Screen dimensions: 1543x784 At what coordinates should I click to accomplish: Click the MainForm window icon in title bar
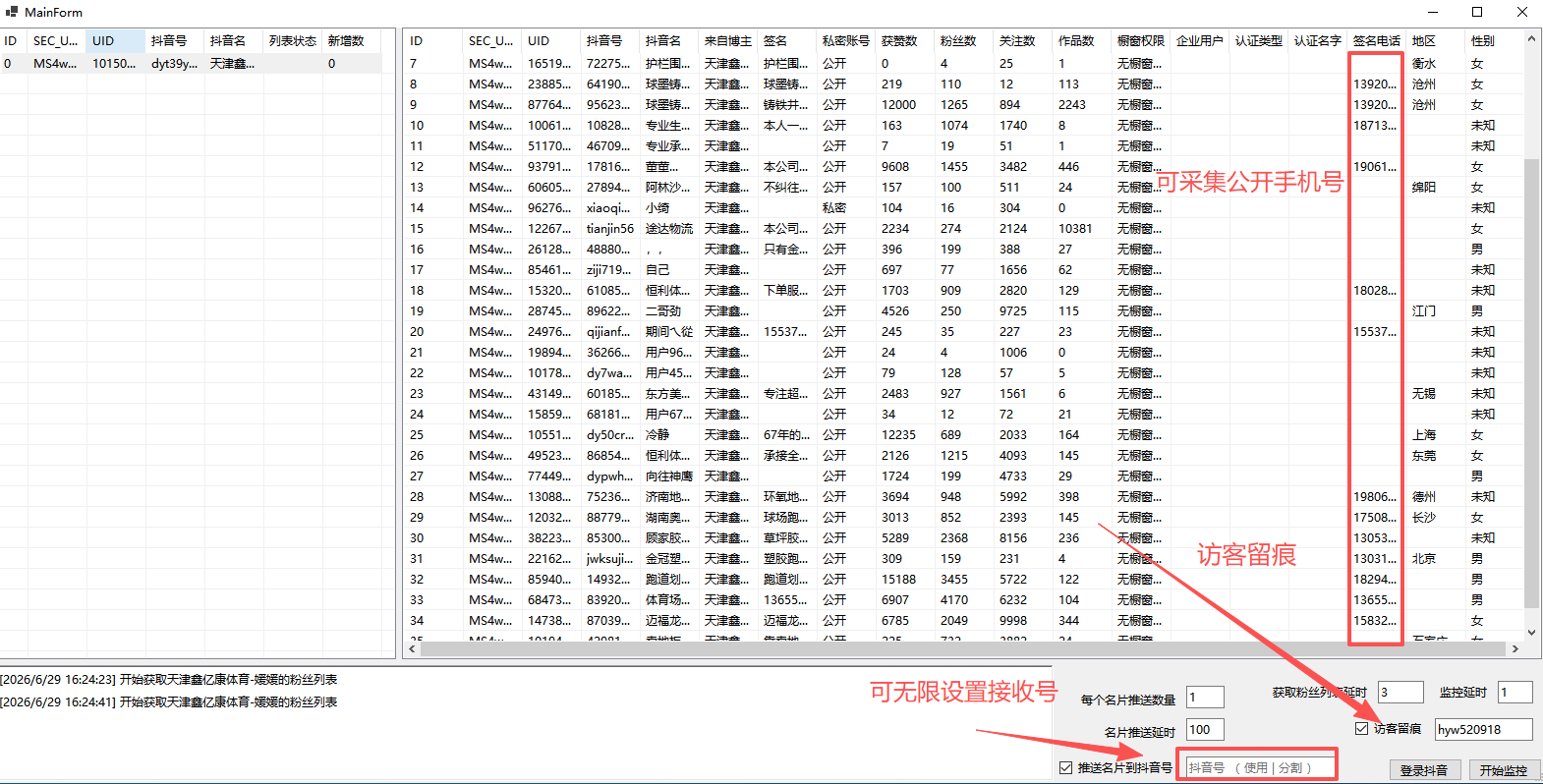point(12,12)
